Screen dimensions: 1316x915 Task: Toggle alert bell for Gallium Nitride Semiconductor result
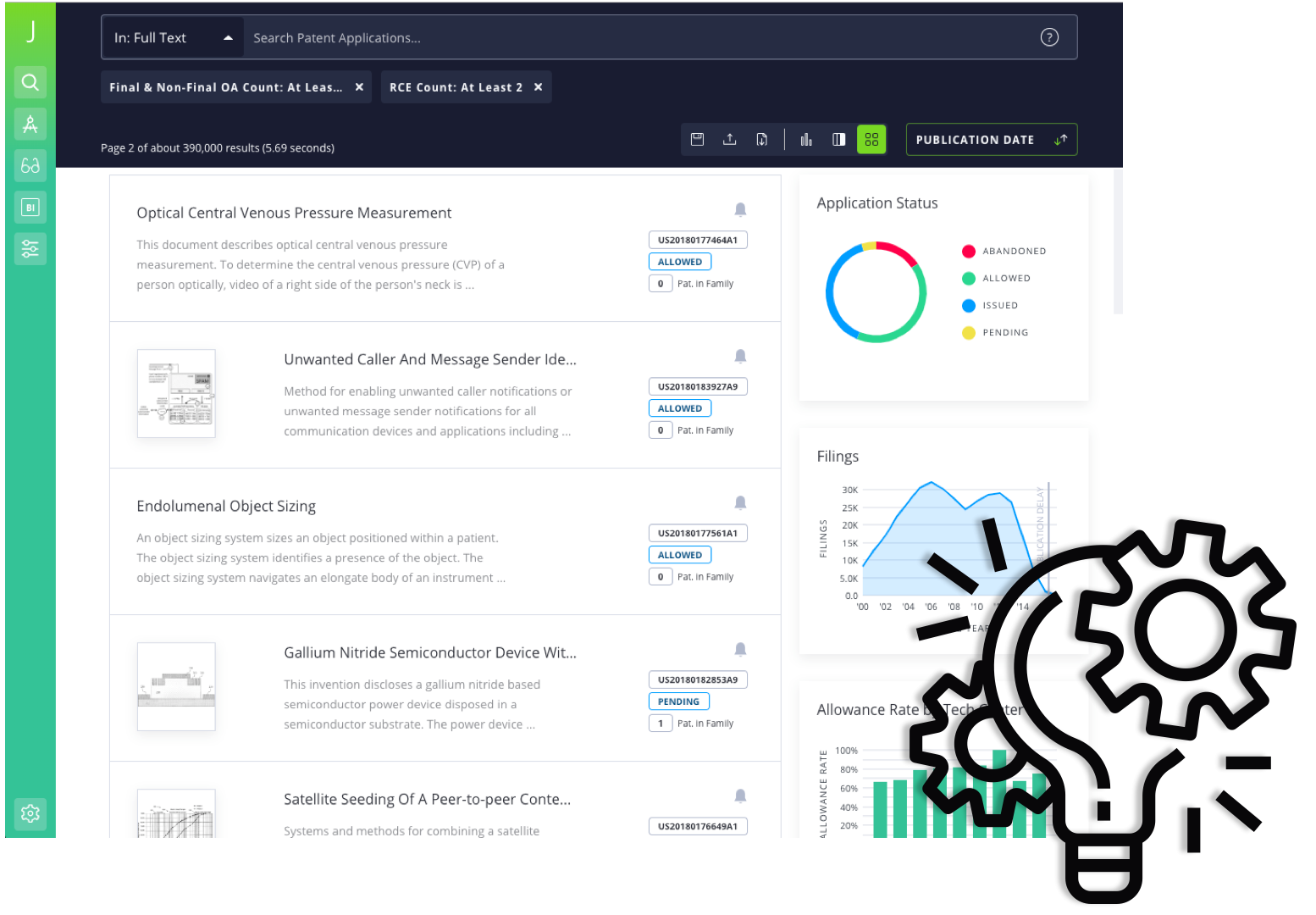(740, 649)
